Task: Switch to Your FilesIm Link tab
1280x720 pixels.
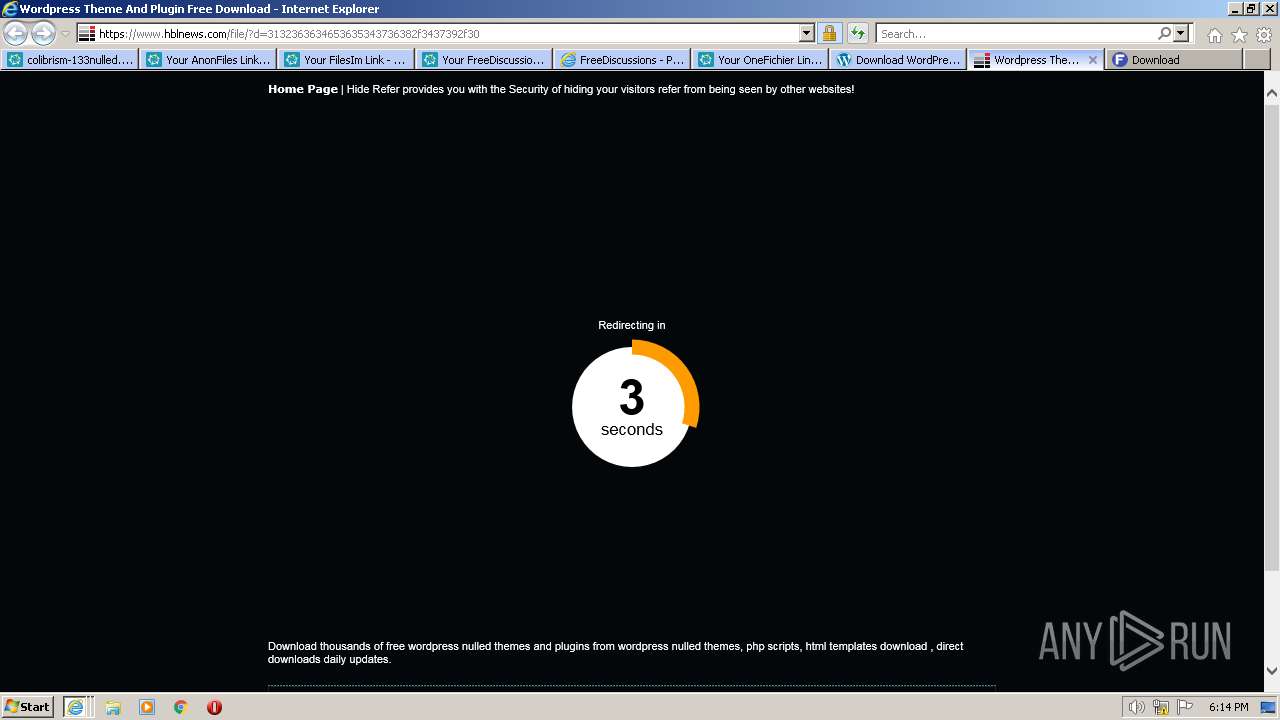Action: tap(346, 60)
